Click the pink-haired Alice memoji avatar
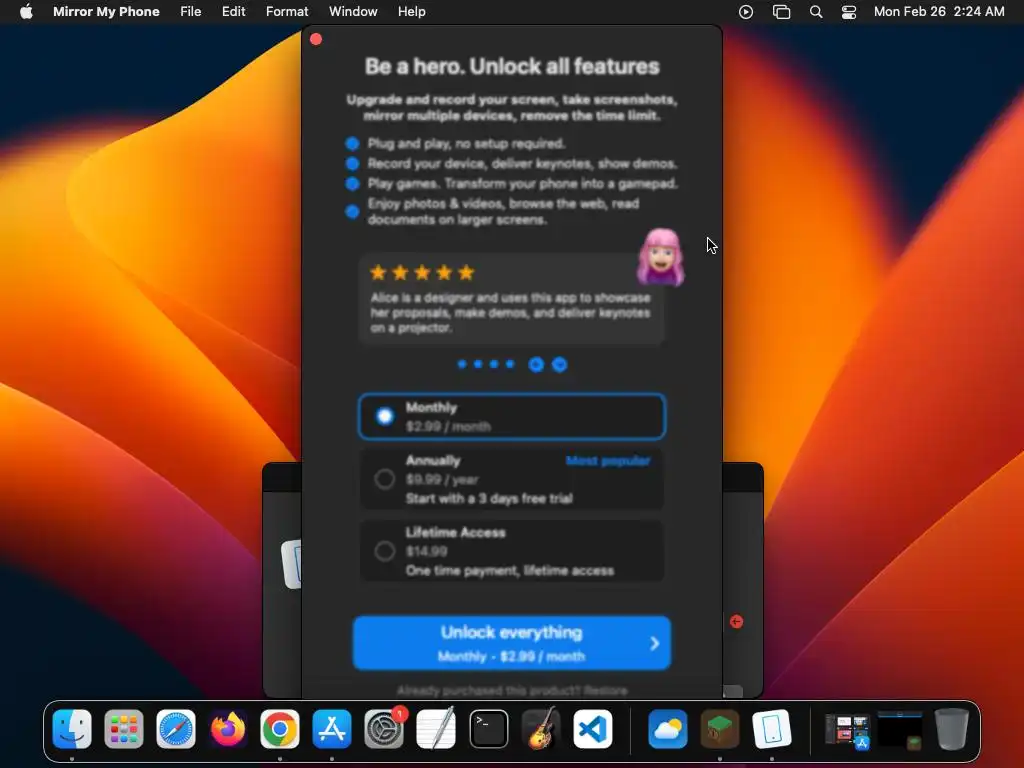This screenshot has height=768, width=1024. [661, 257]
